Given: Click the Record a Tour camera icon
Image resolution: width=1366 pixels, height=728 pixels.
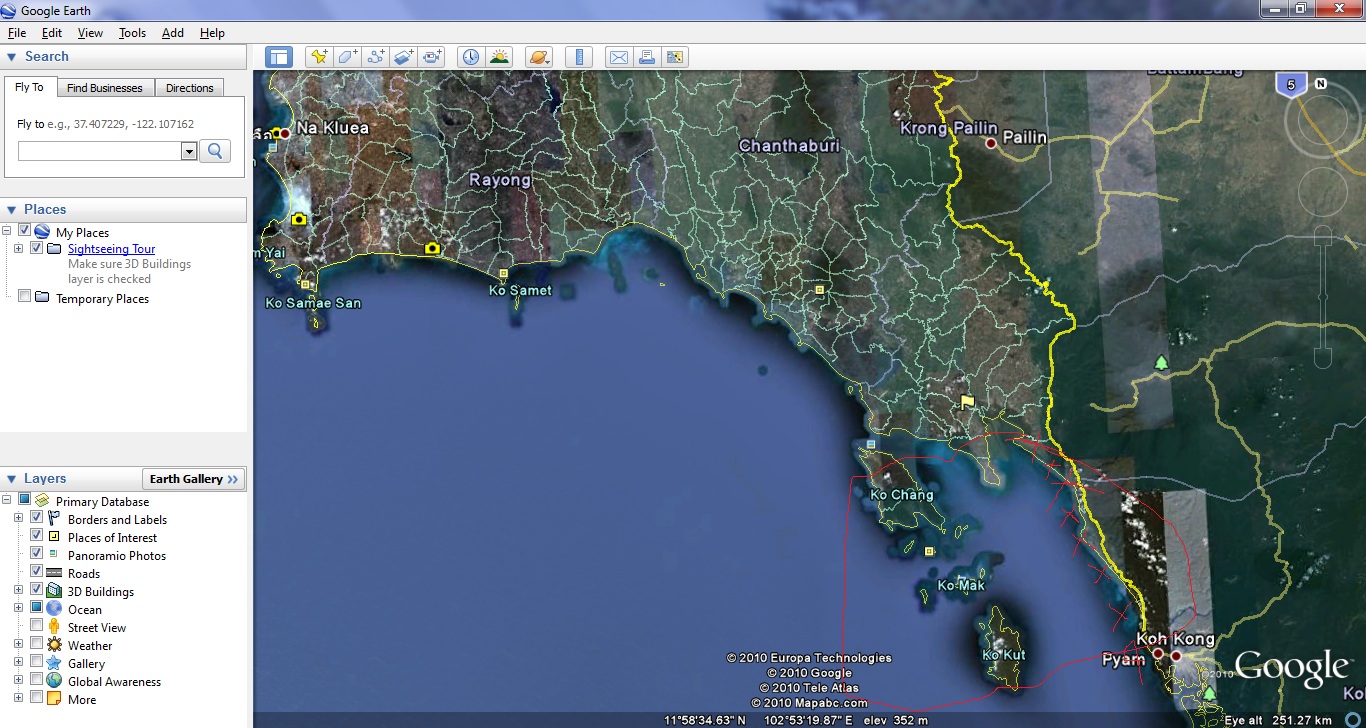Looking at the screenshot, I should pos(432,57).
